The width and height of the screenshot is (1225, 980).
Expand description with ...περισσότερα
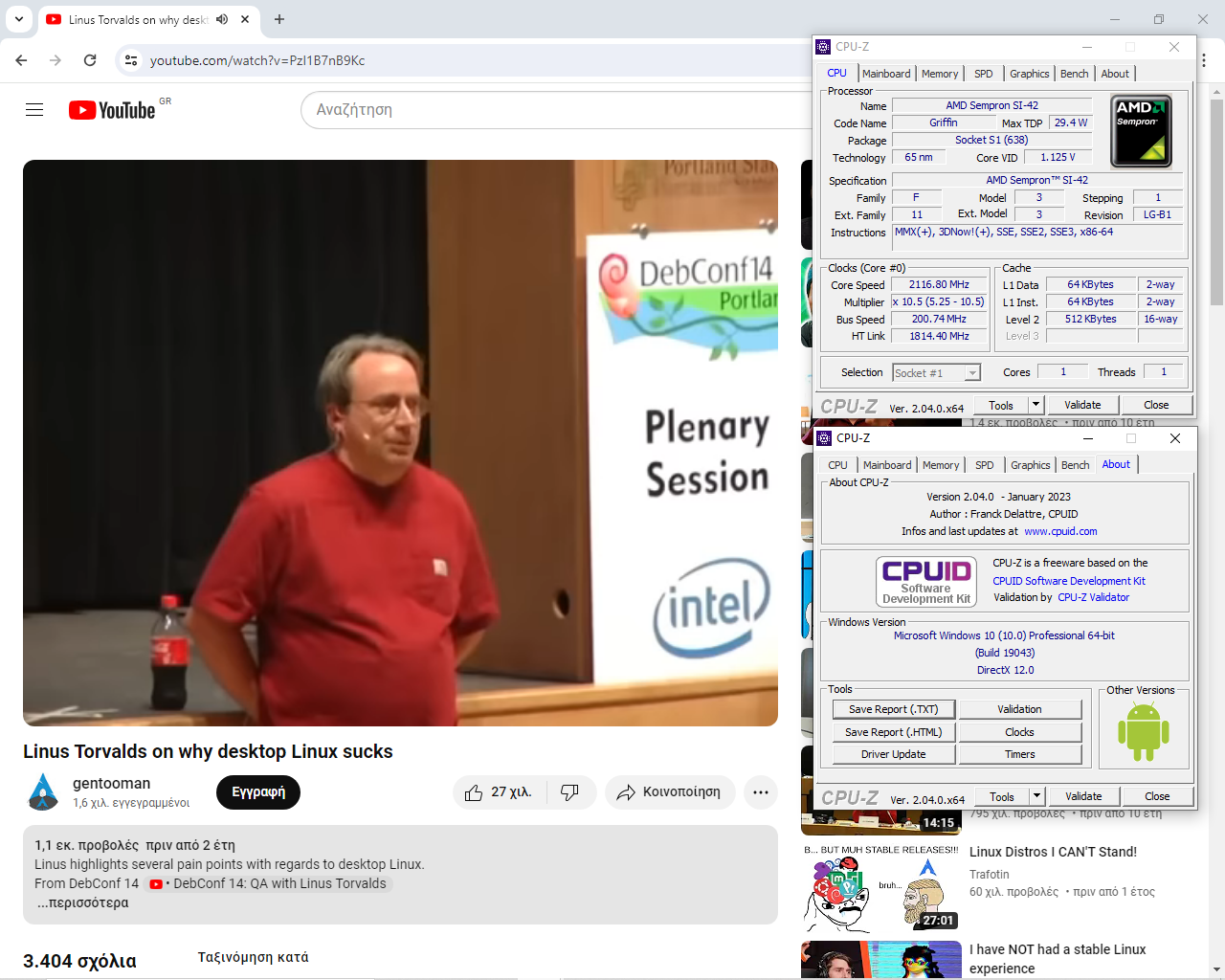(82, 902)
